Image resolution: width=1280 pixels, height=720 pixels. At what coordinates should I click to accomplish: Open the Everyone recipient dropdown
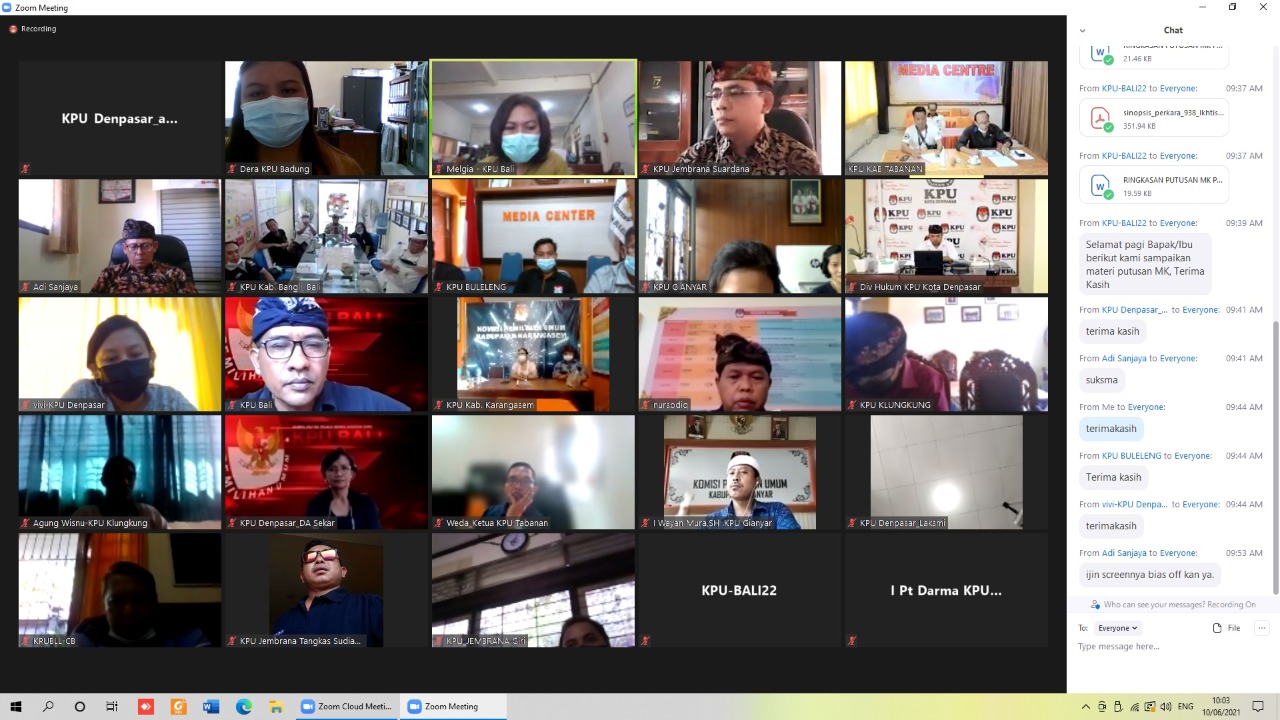pos(1118,628)
